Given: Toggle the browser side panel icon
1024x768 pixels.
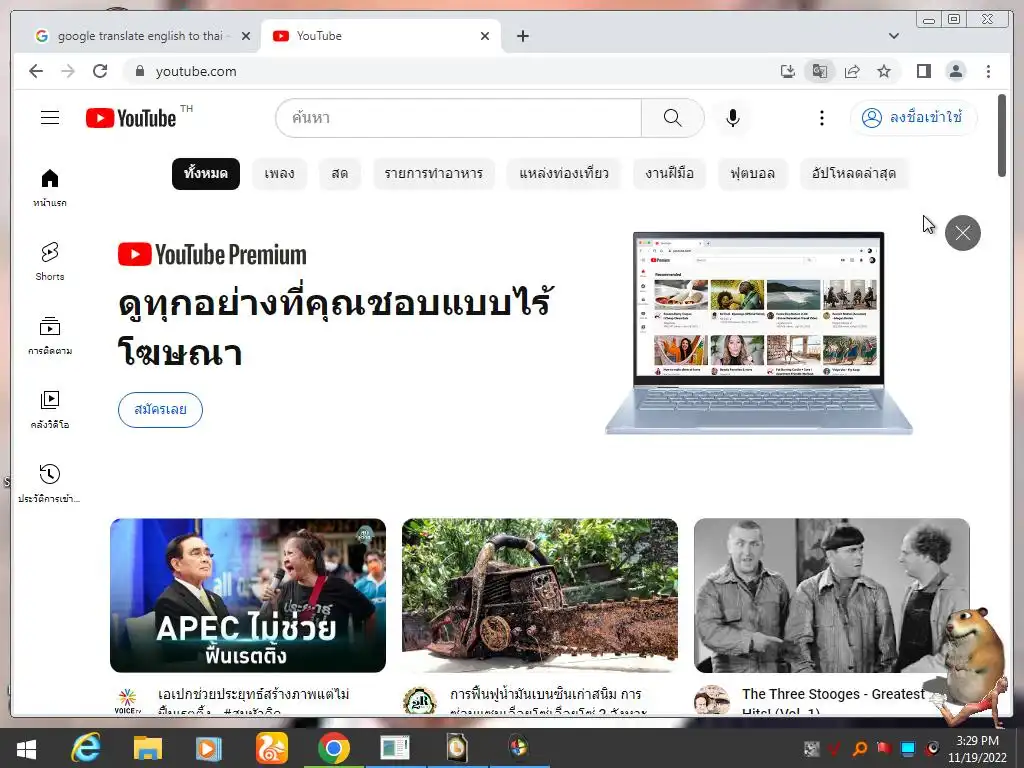Looking at the screenshot, I should (x=923, y=71).
